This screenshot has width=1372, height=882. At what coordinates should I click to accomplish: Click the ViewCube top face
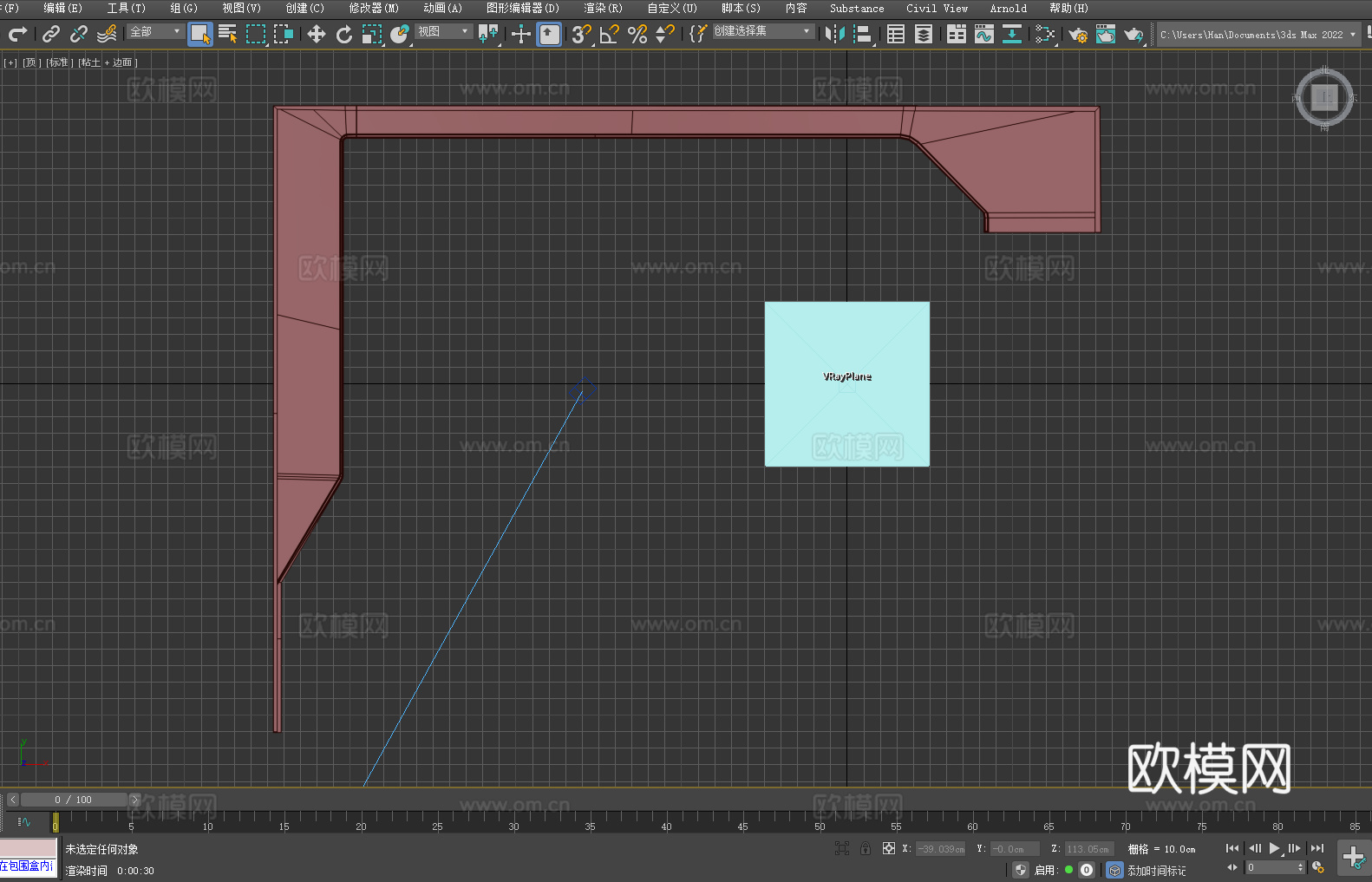point(1324,97)
